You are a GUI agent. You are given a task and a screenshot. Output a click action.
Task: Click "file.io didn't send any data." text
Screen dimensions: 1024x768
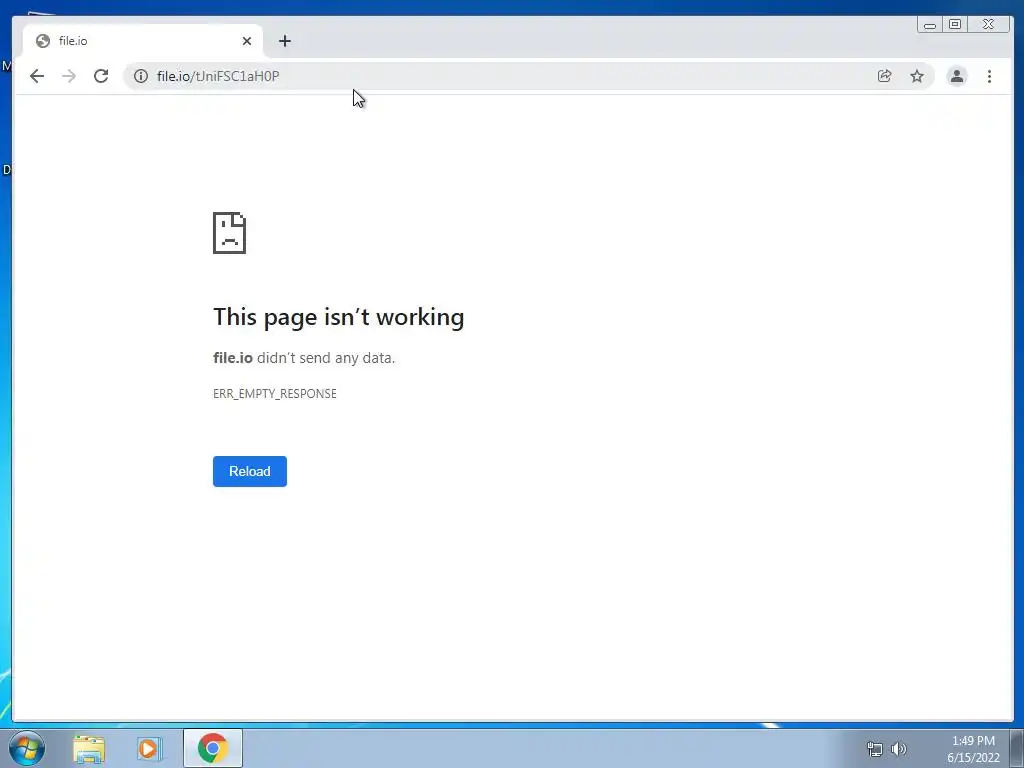(x=304, y=358)
